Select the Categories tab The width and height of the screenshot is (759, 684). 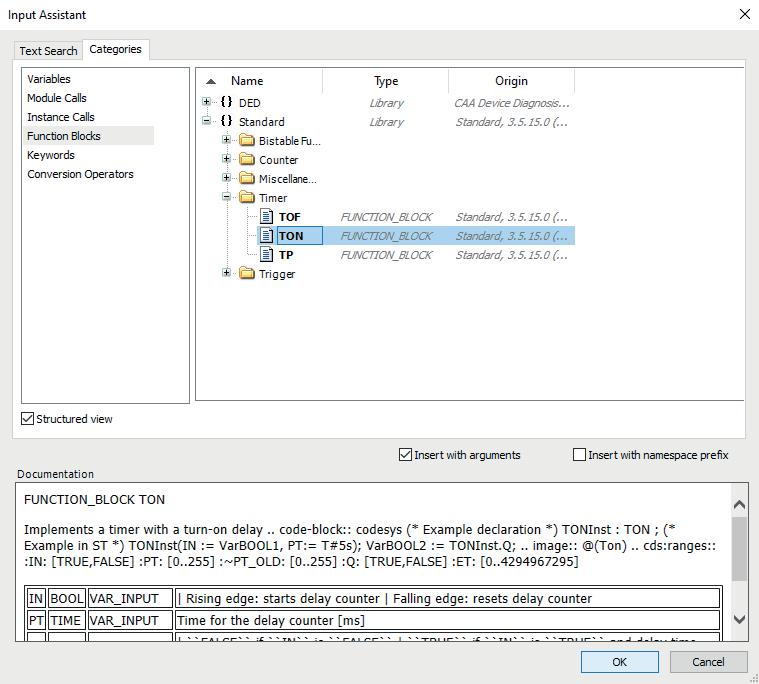(116, 49)
